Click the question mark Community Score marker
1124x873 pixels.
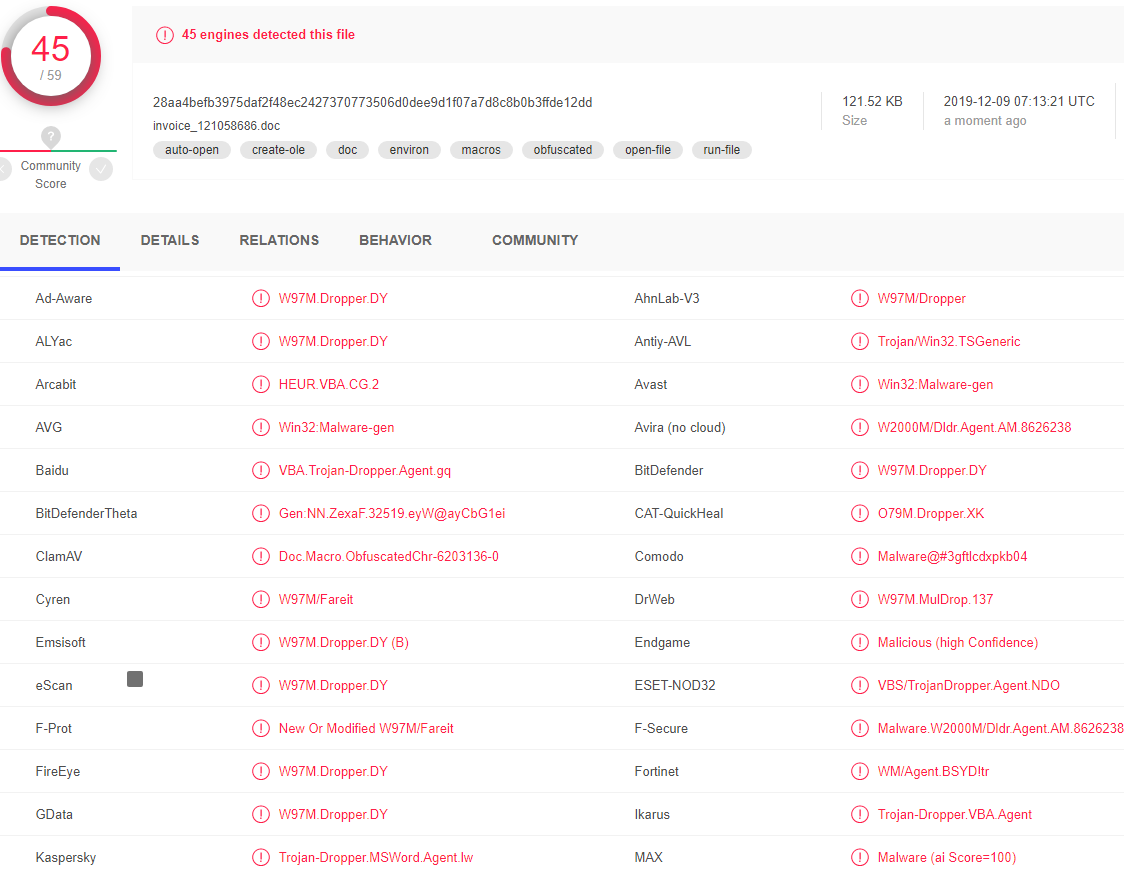click(x=51, y=136)
